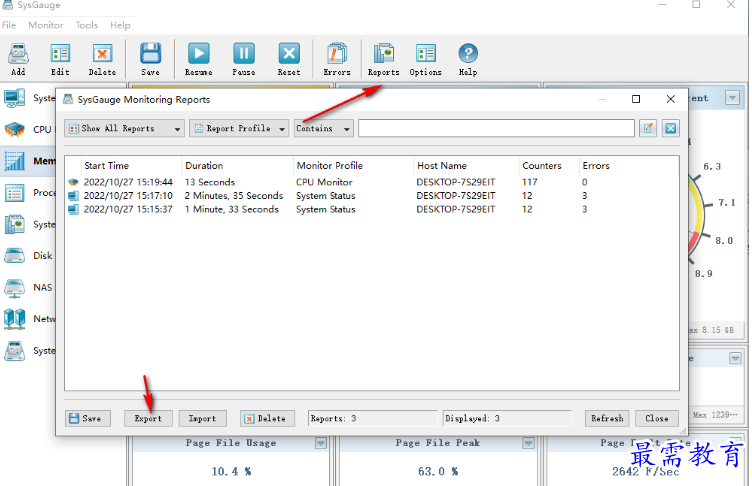Click the Help question mark icon
The height and width of the screenshot is (486, 752).
468,54
